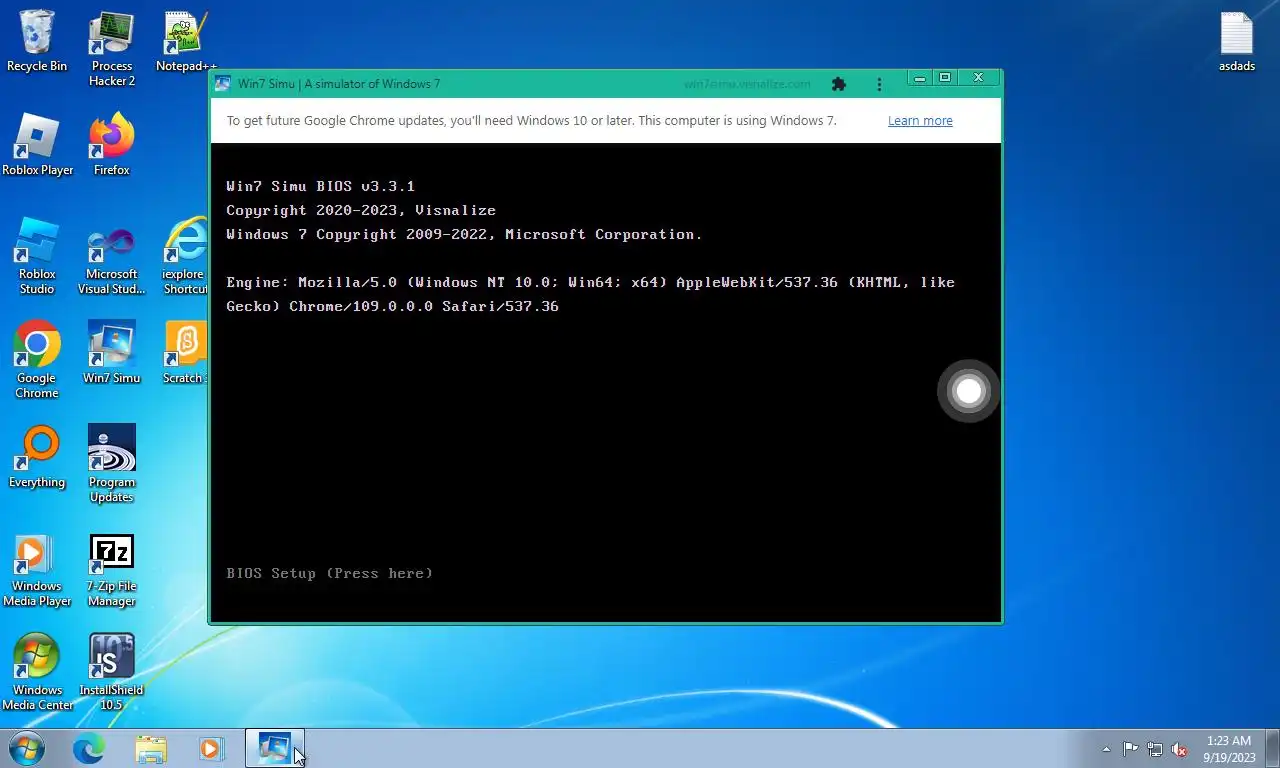The image size is (1280, 768).
Task: Open the Scratch desktop shortcut
Action: click(x=184, y=353)
